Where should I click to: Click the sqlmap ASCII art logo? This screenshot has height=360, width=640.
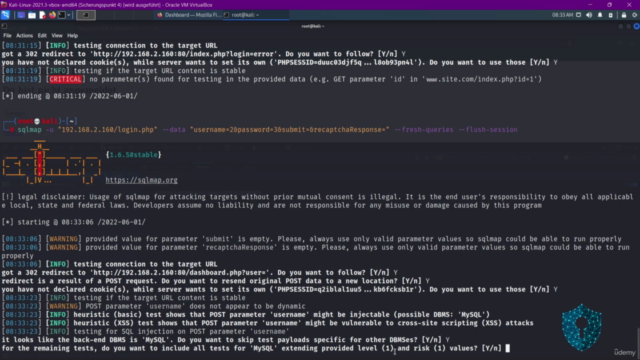tap(51, 162)
